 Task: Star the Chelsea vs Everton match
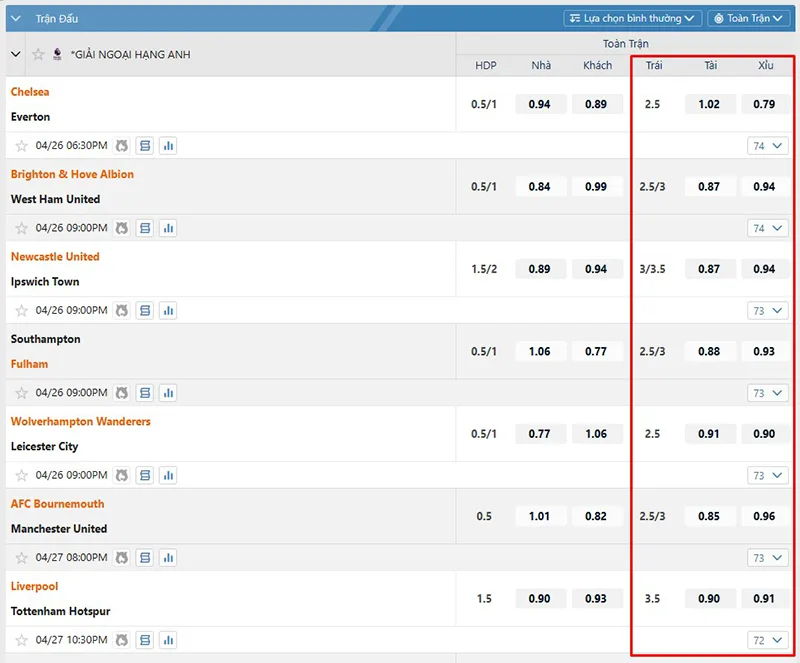21,146
